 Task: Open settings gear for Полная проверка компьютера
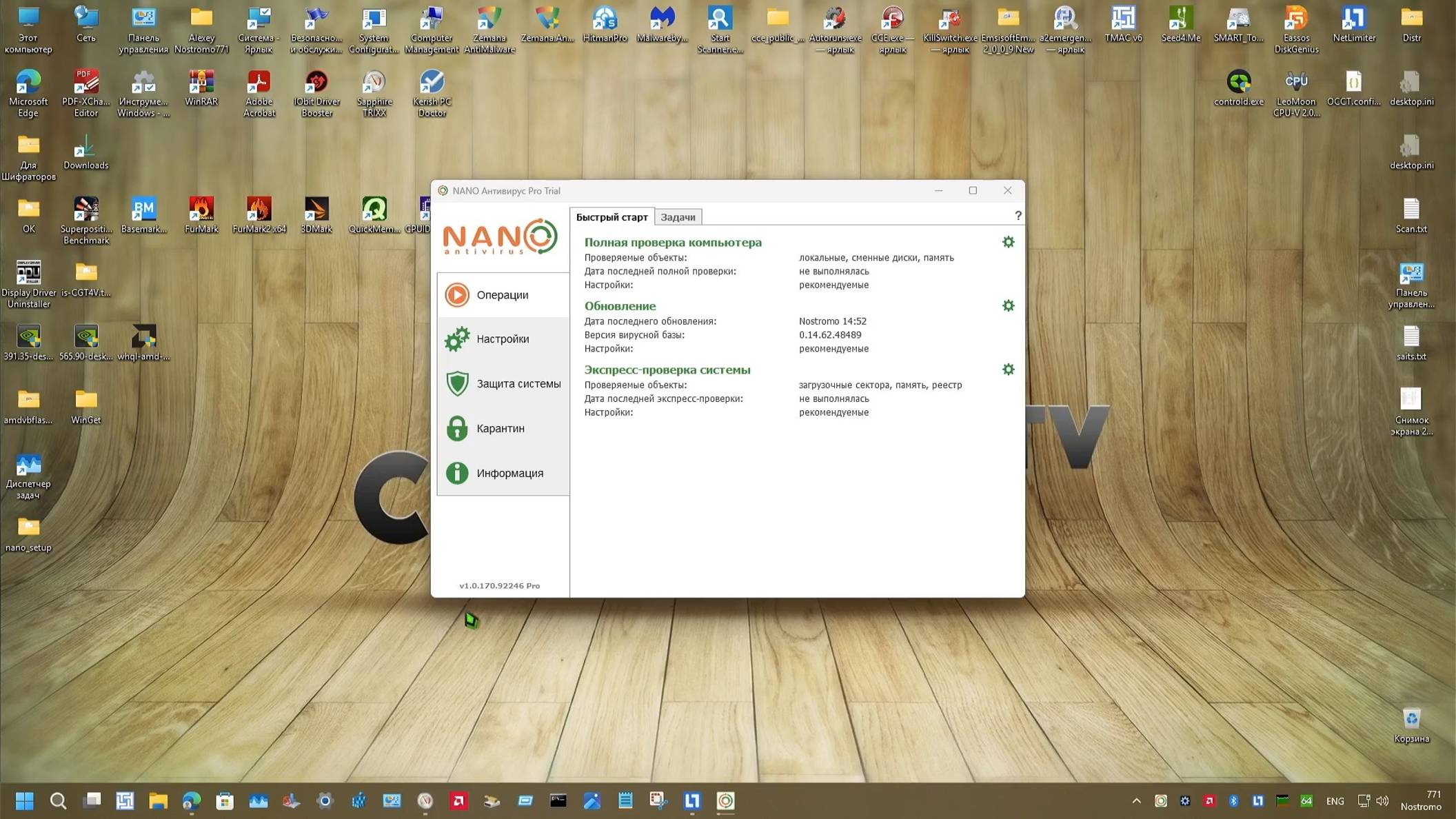pos(1009,242)
